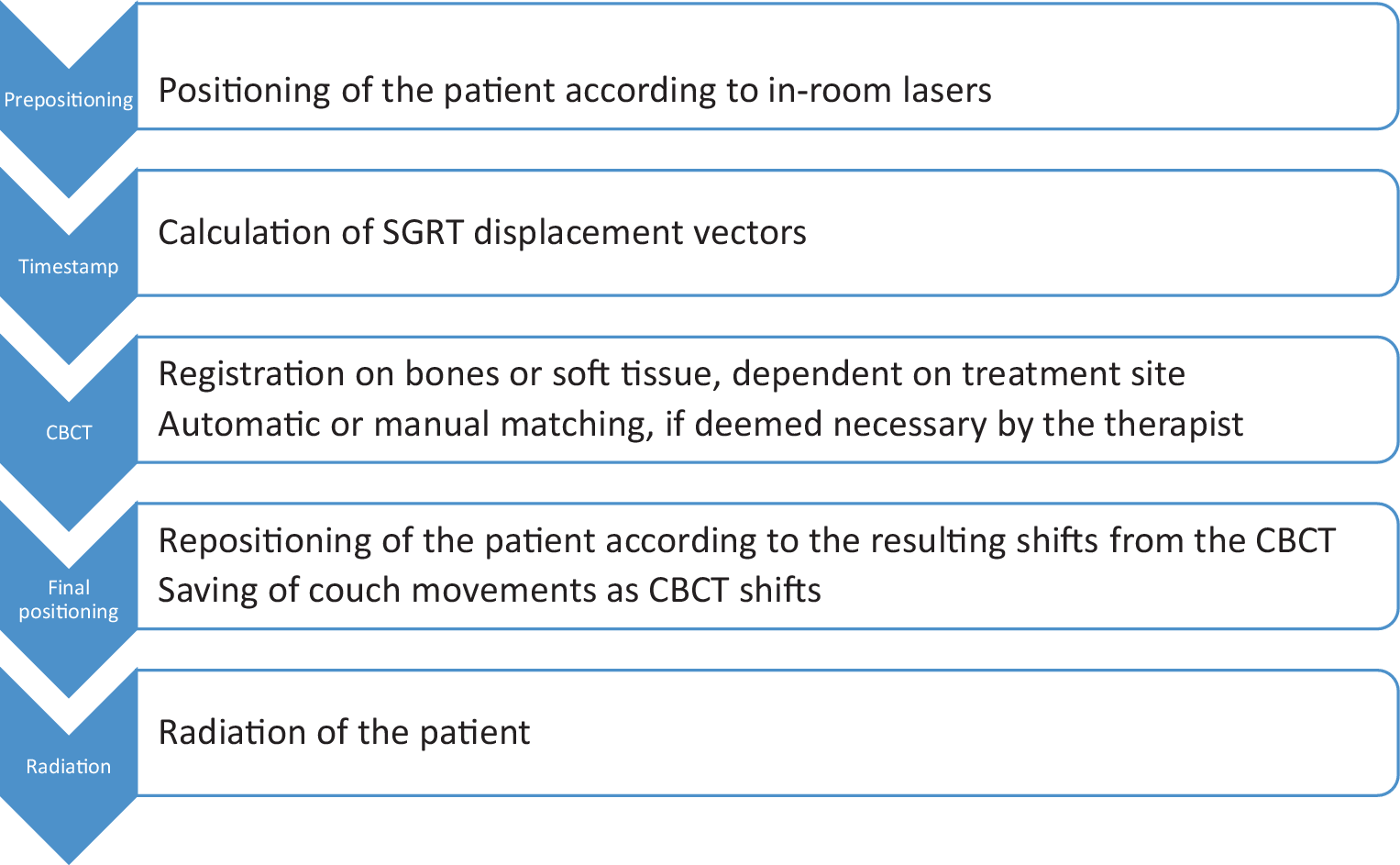Image resolution: width=1400 pixels, height=865 pixels.
Task: Click the Prepositioning step label
Action: point(69,100)
